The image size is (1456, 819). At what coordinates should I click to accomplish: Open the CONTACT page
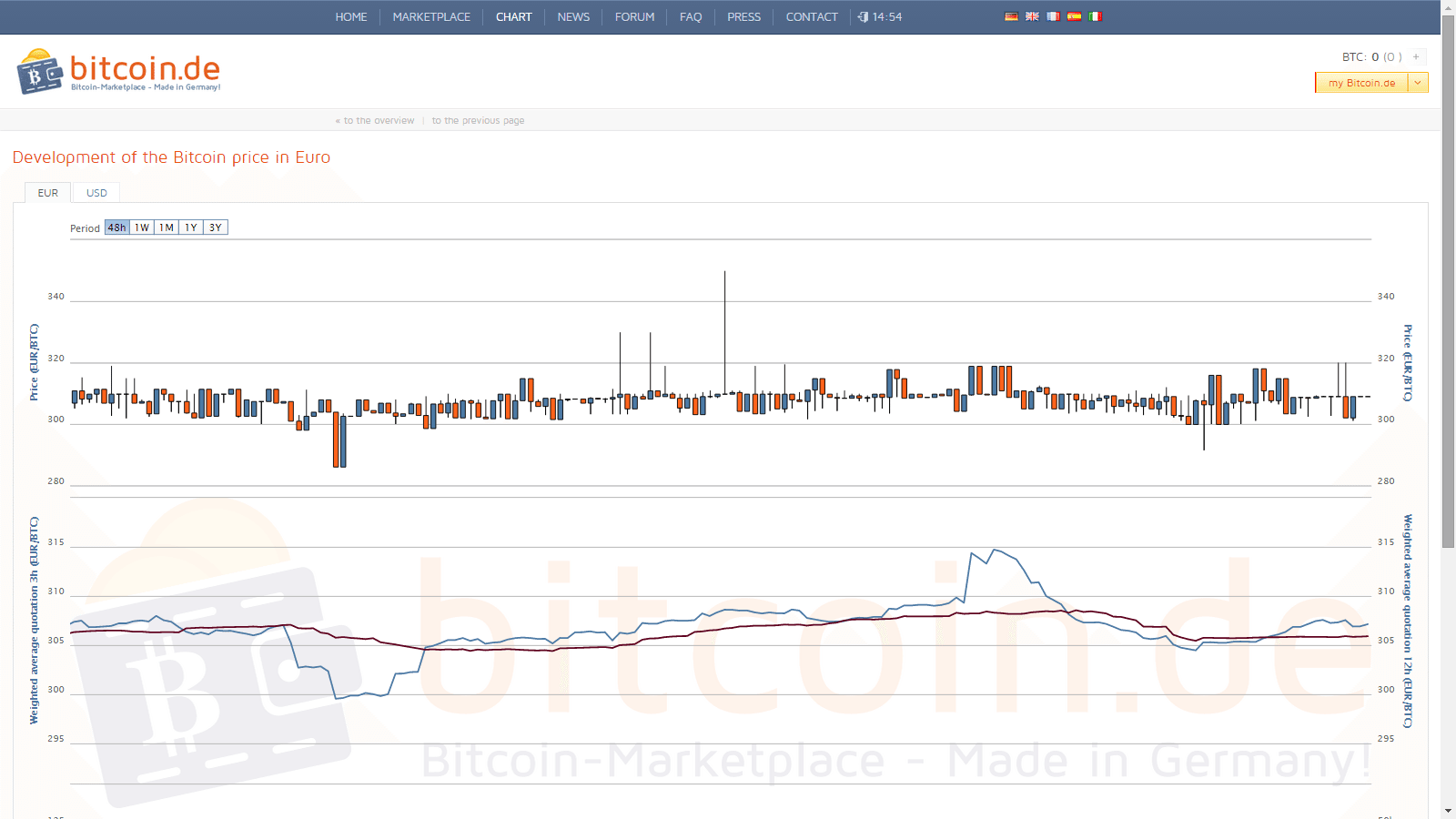(812, 16)
